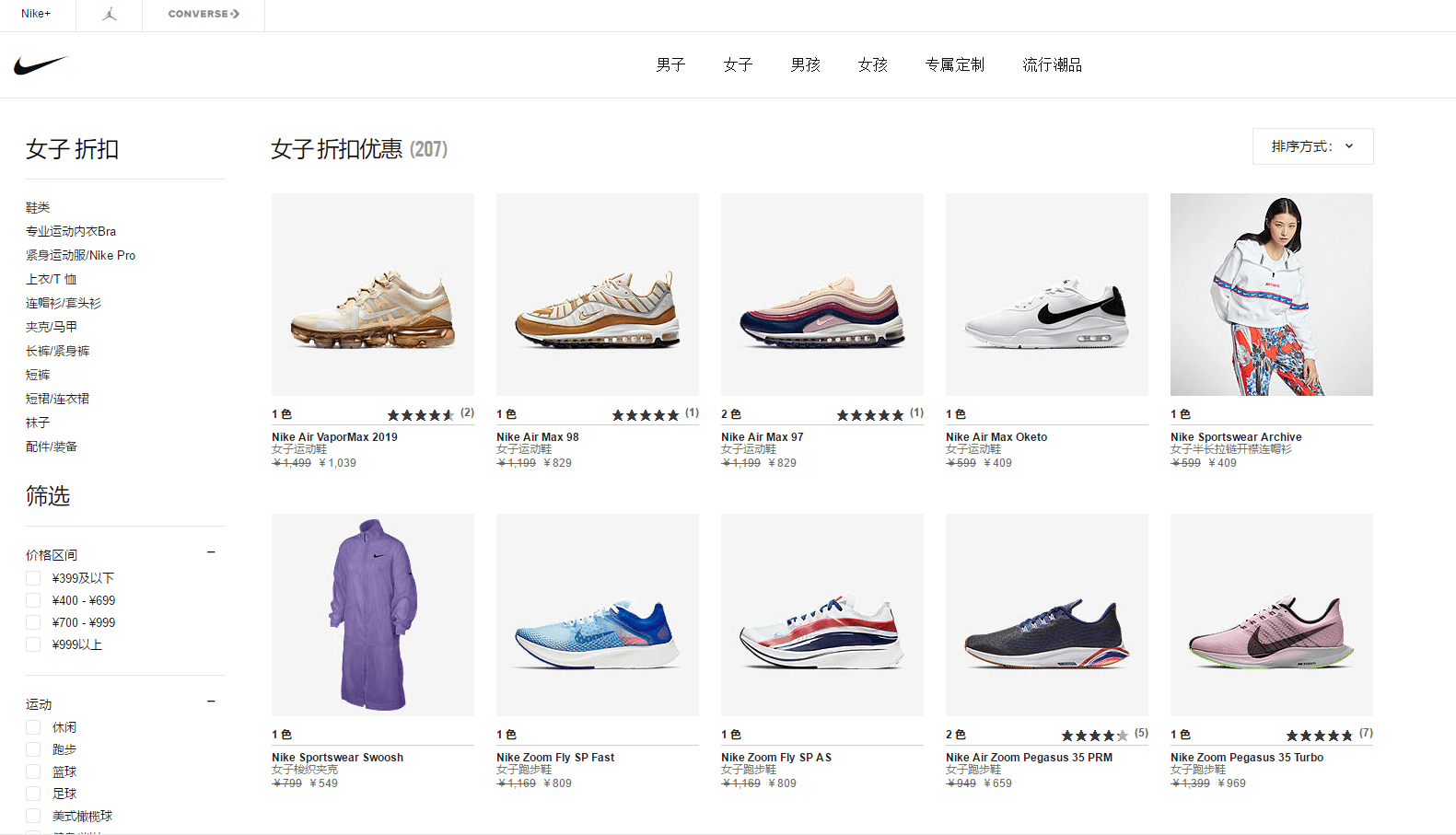
Task: Click the Nike Zoom Fly SP Fast title
Action: tap(555, 758)
